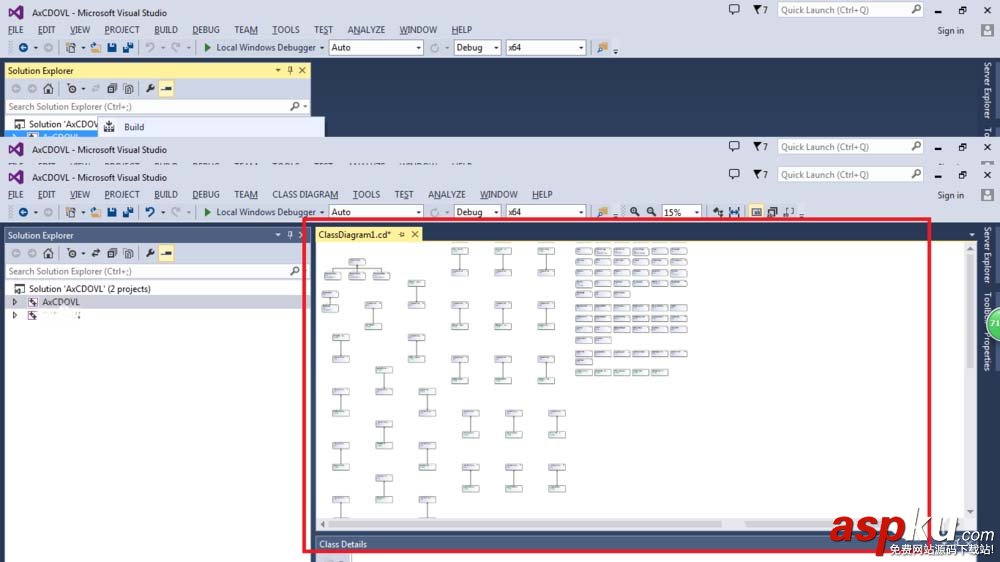
Task: Open CLASS DIAGRAM menu
Action: [x=305, y=195]
